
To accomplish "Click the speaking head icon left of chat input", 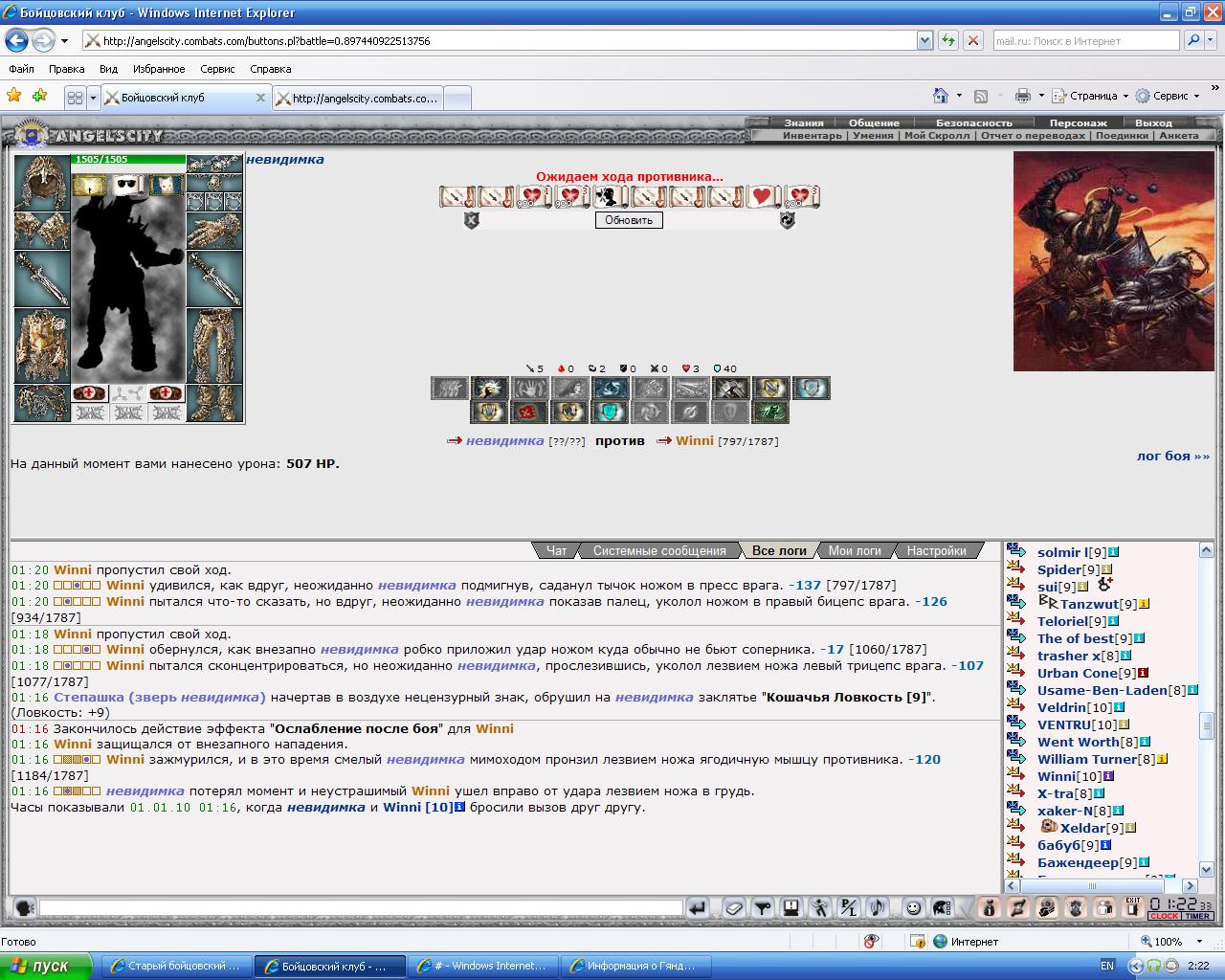I will 24,907.
